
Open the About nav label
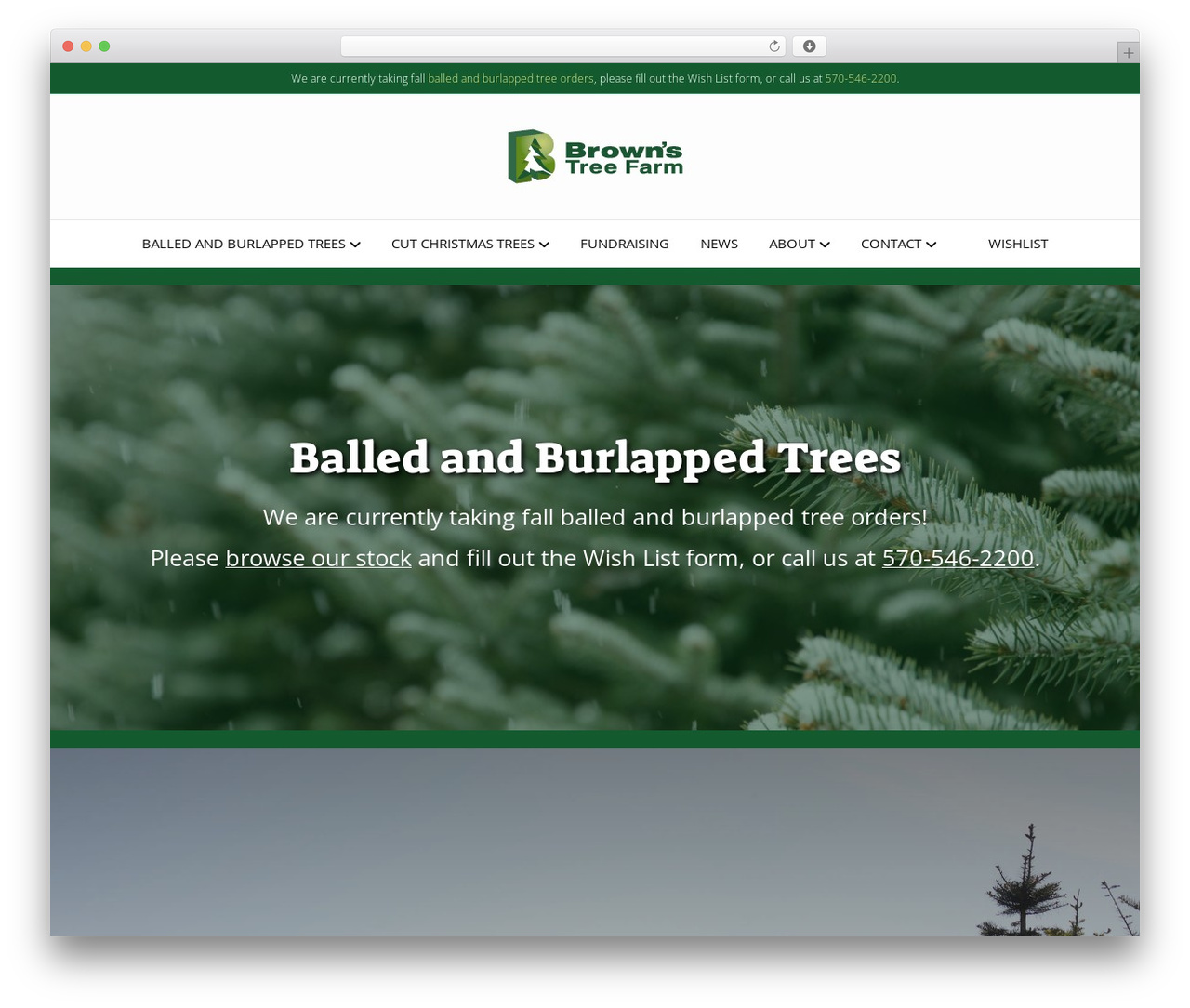792,244
